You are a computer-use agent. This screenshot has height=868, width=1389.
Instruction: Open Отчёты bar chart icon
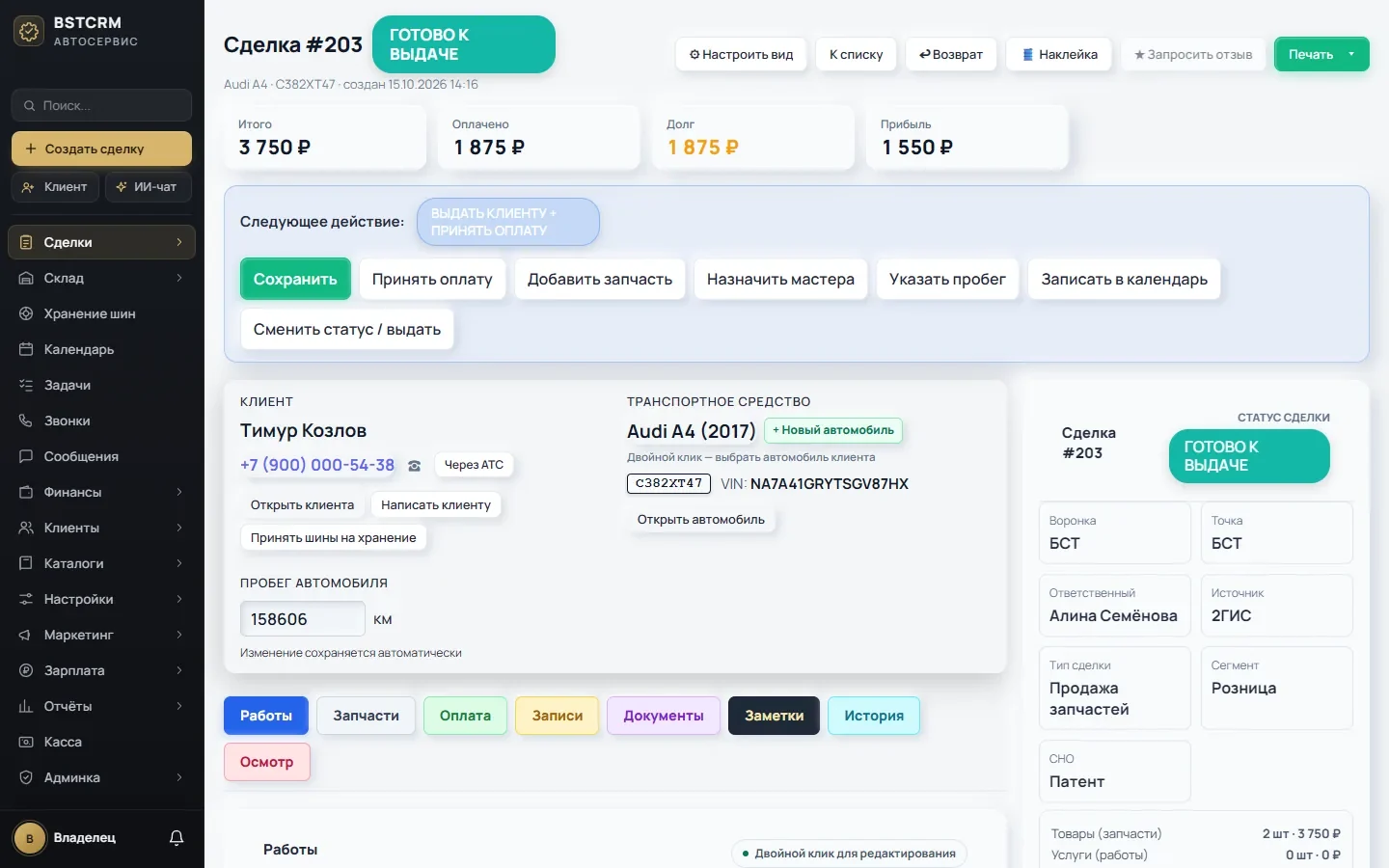tap(26, 706)
